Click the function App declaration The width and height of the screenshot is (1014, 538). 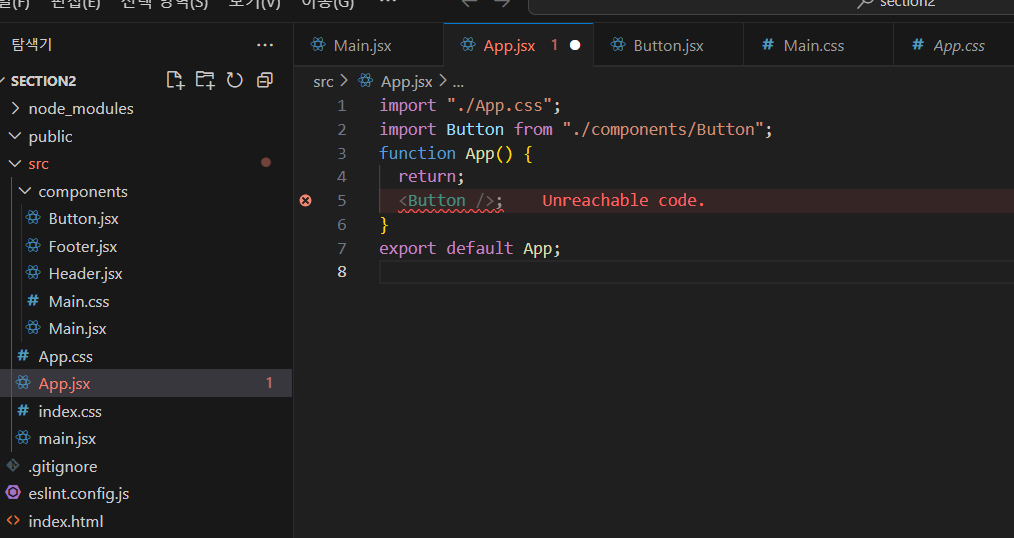click(455, 153)
